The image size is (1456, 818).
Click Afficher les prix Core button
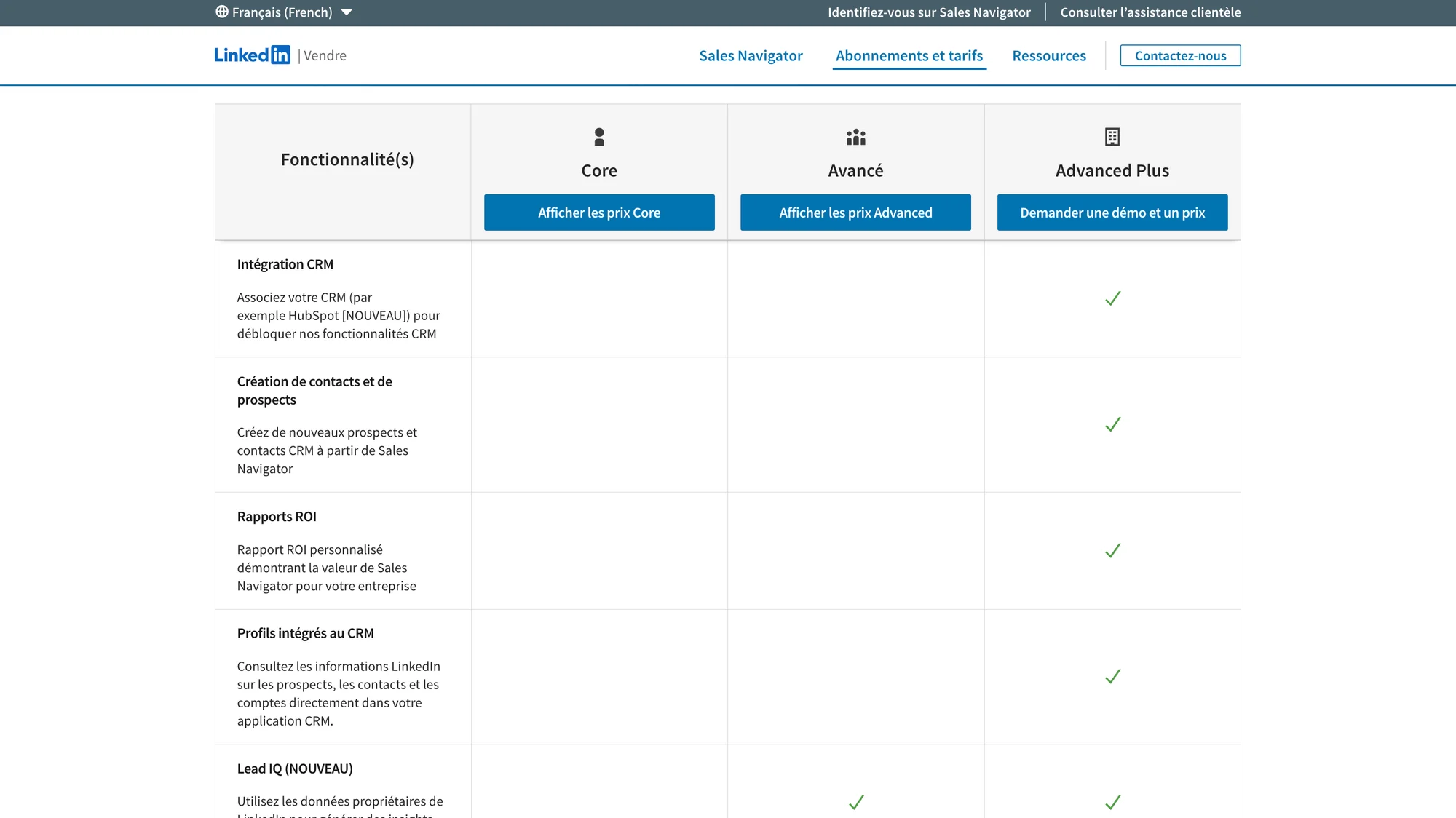coord(599,213)
